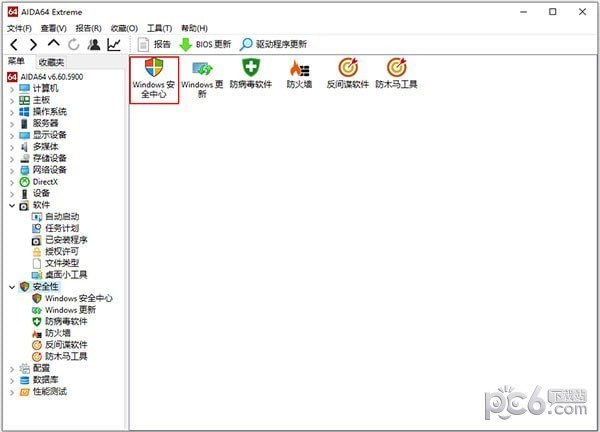Open Windows 安全中心 icon in main pane
Image resolution: width=600 pixels, height=432 pixels.
click(x=154, y=80)
